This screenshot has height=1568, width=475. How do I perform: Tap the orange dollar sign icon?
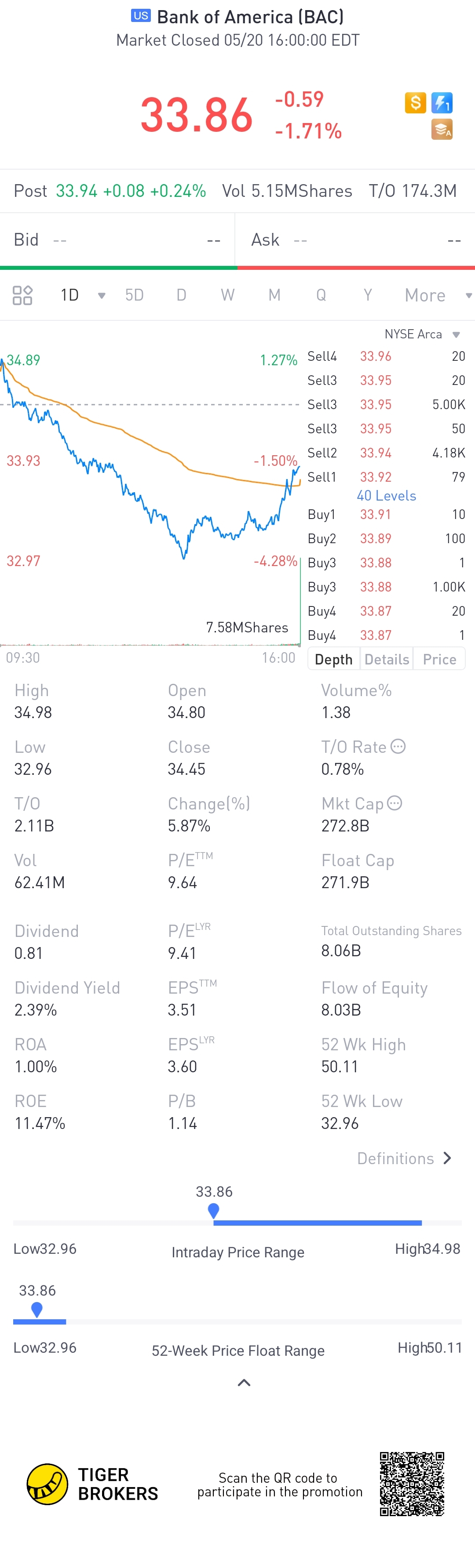click(415, 102)
